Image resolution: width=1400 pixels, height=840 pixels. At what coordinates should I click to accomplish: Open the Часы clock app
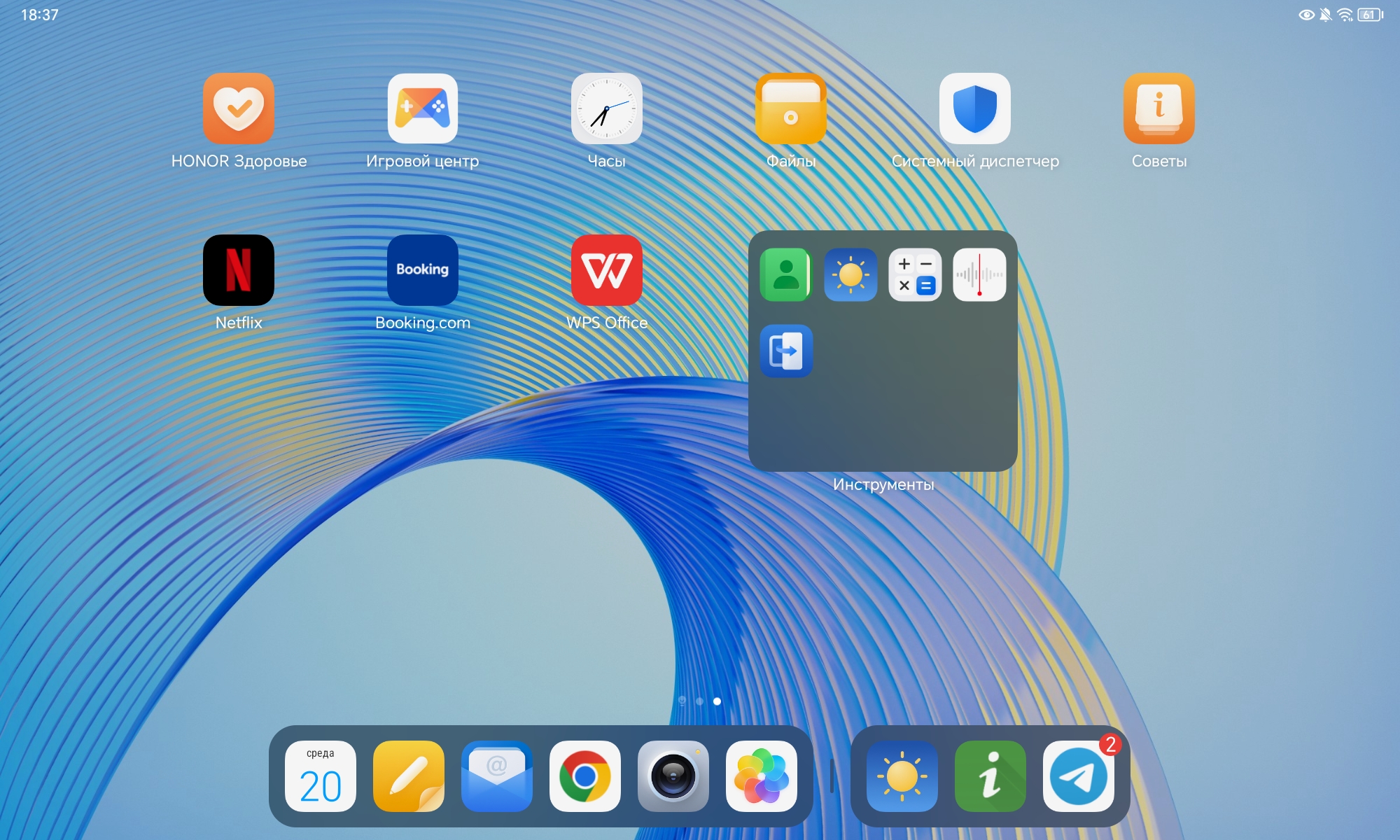tap(607, 108)
